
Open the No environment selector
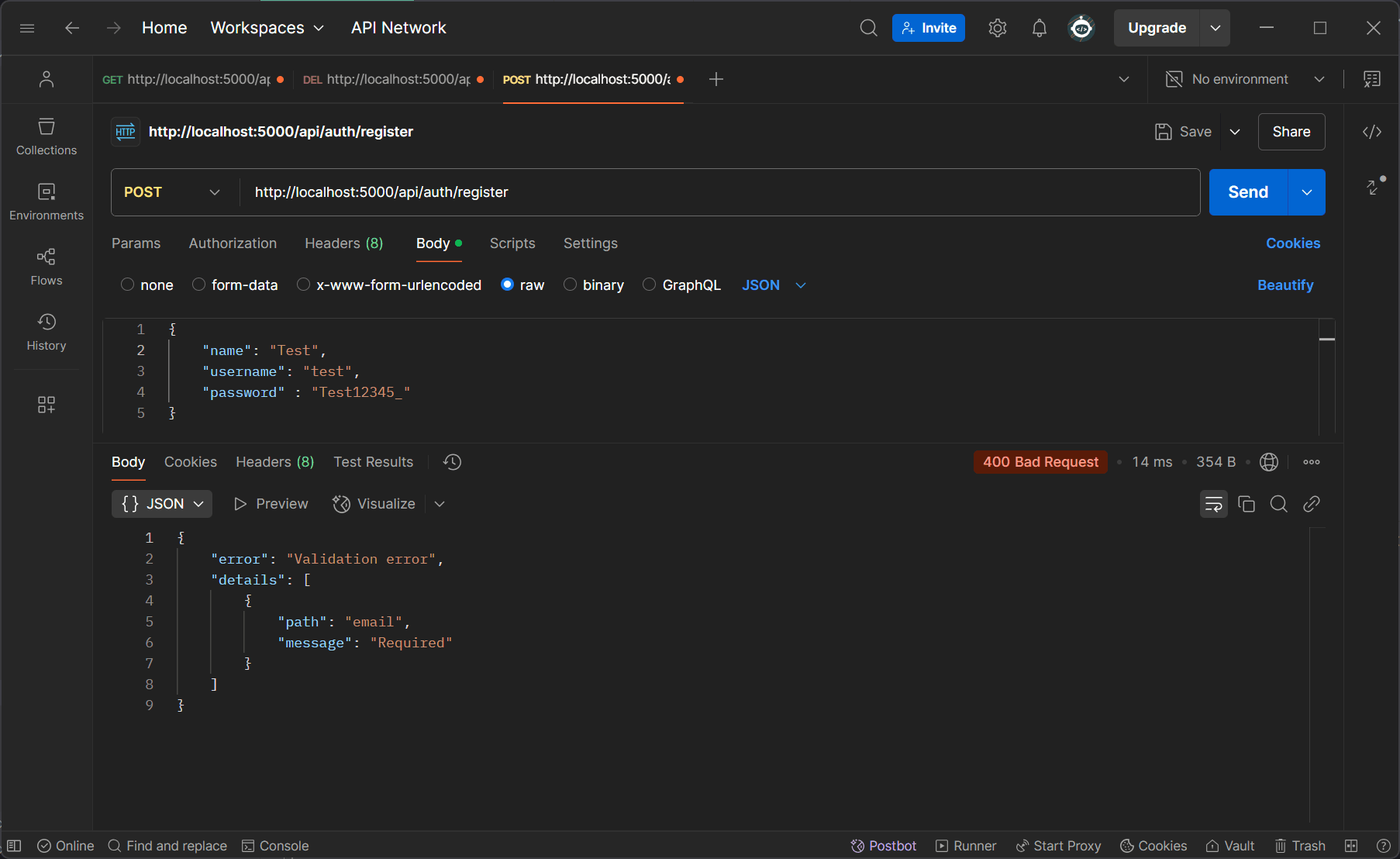tap(1246, 79)
